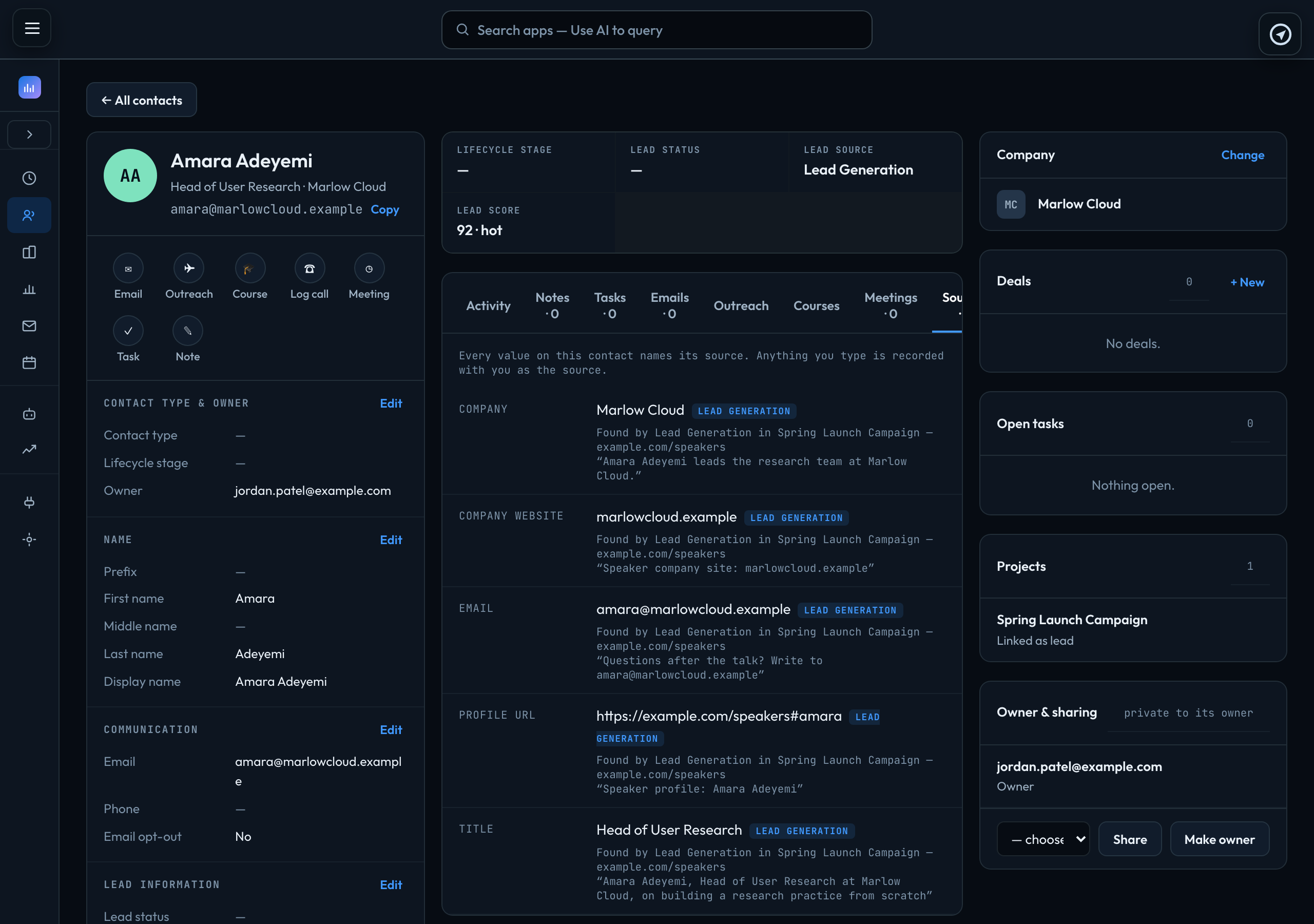
Task: Switch to the Emails tab
Action: pos(670,306)
